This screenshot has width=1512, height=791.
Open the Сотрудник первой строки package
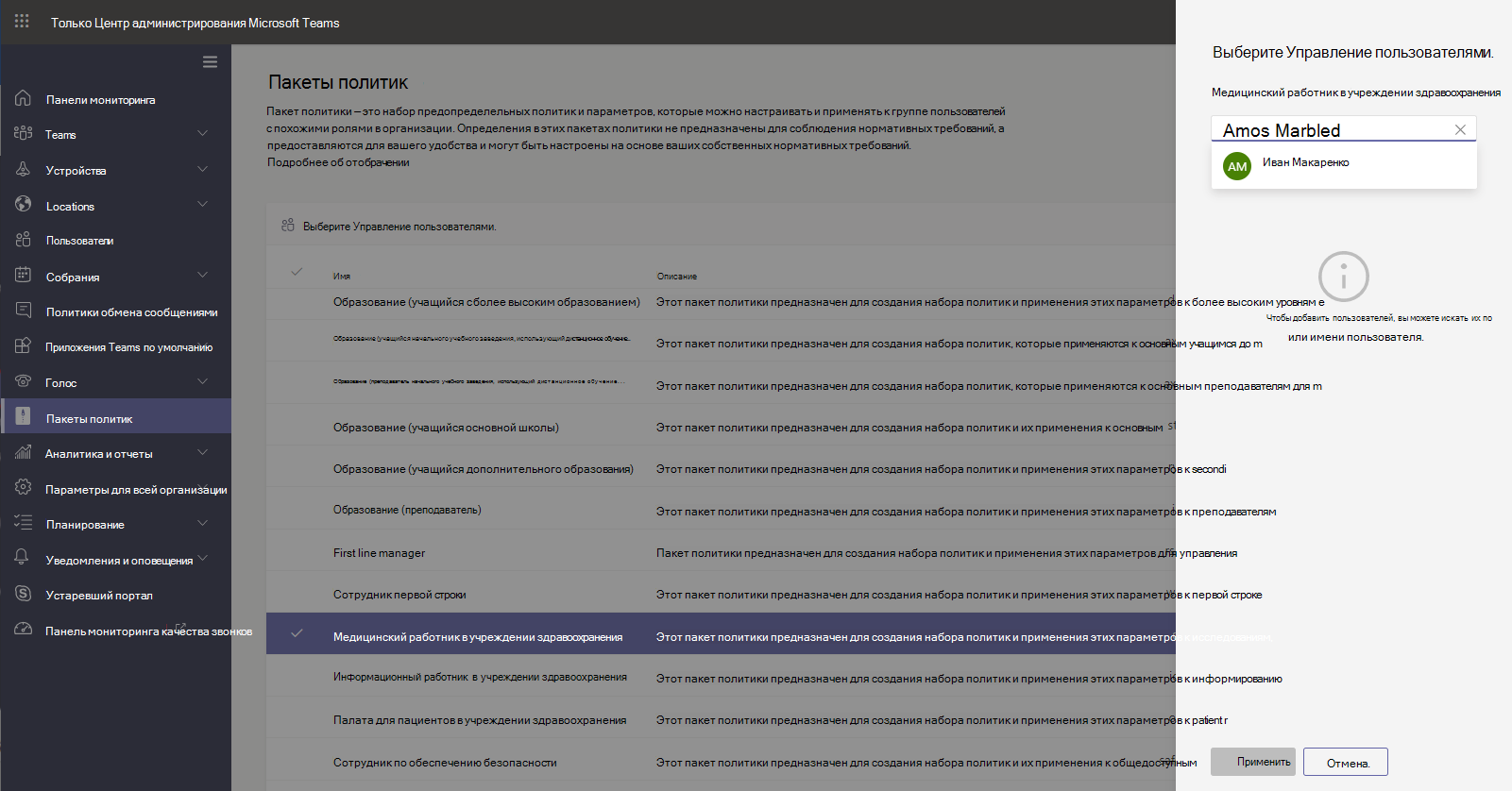[x=399, y=595]
